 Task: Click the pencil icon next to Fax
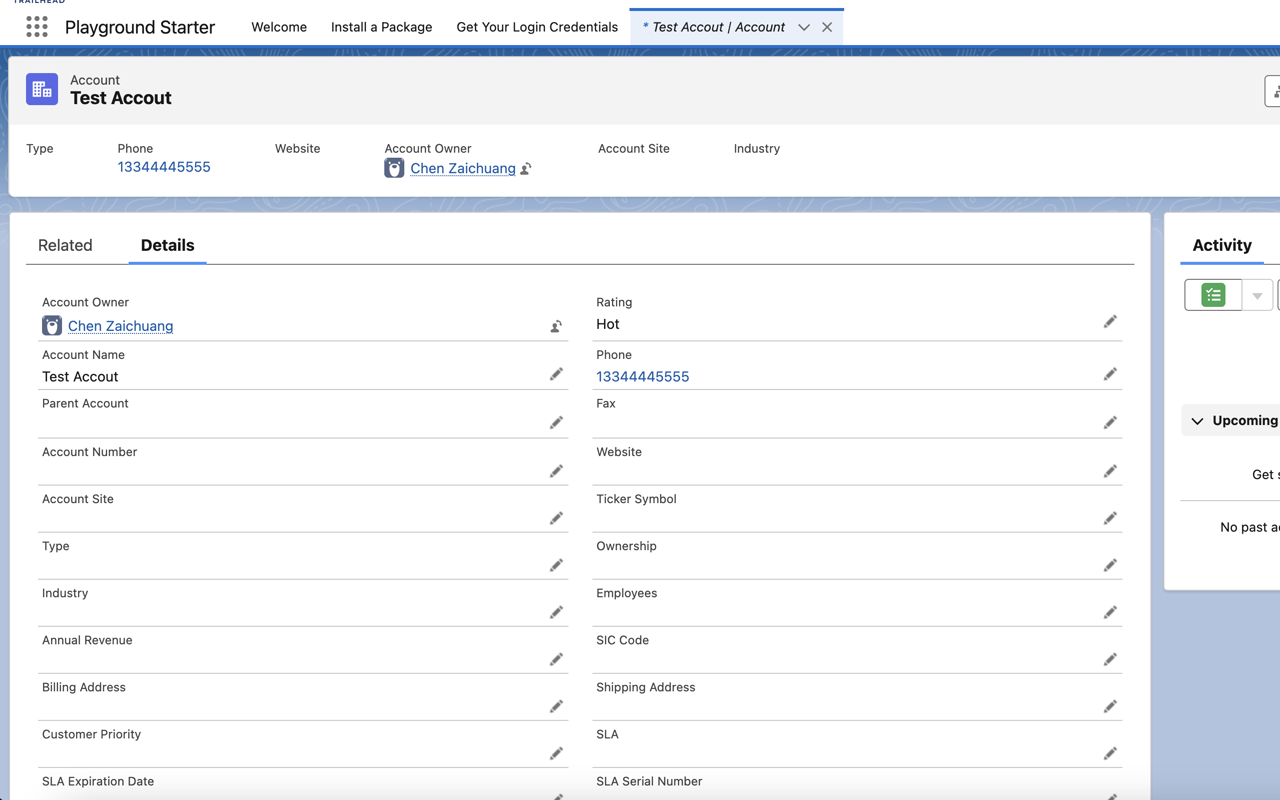[x=1110, y=422]
